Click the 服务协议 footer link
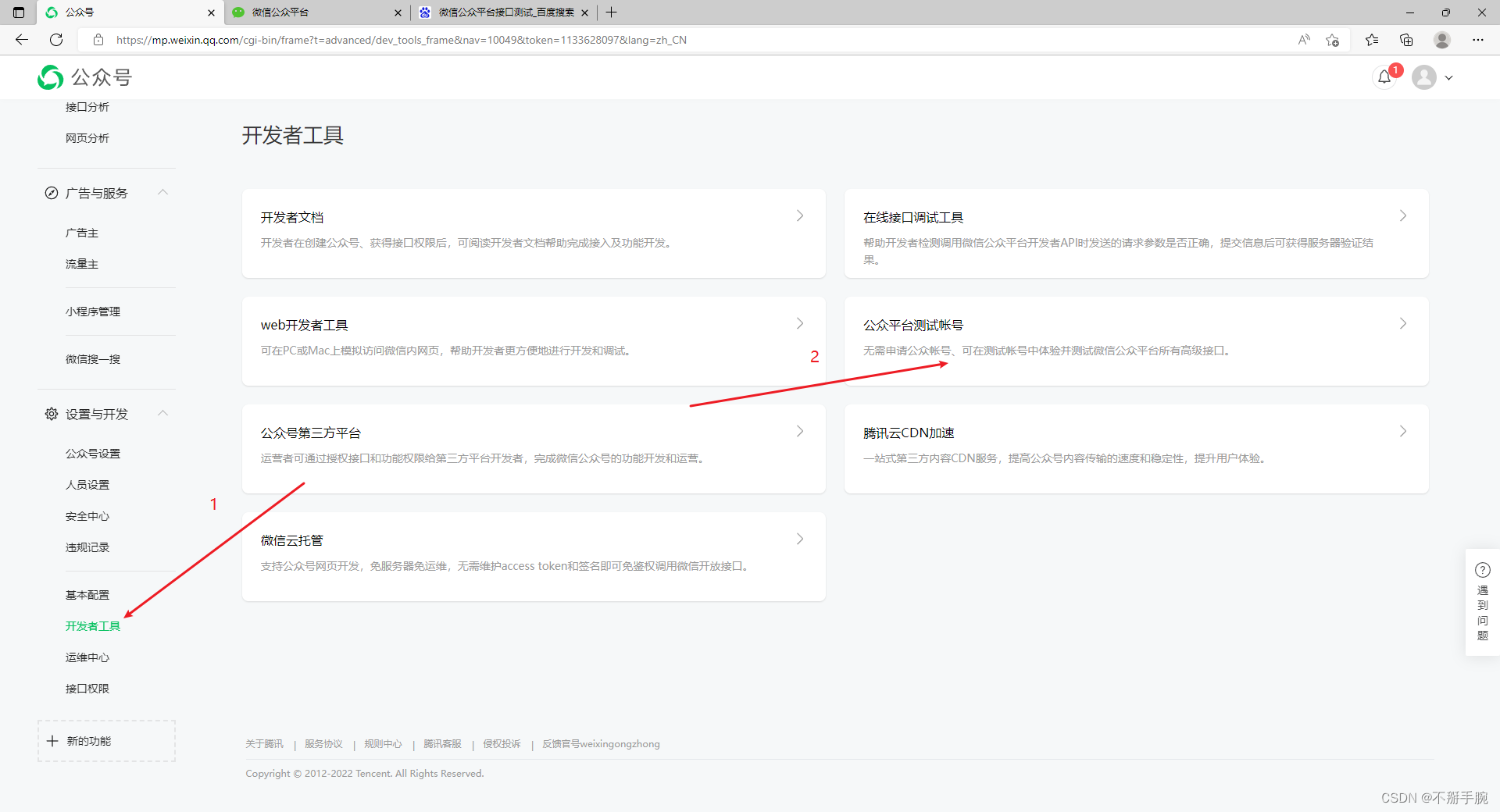The width and height of the screenshot is (1500, 812). pos(323,744)
